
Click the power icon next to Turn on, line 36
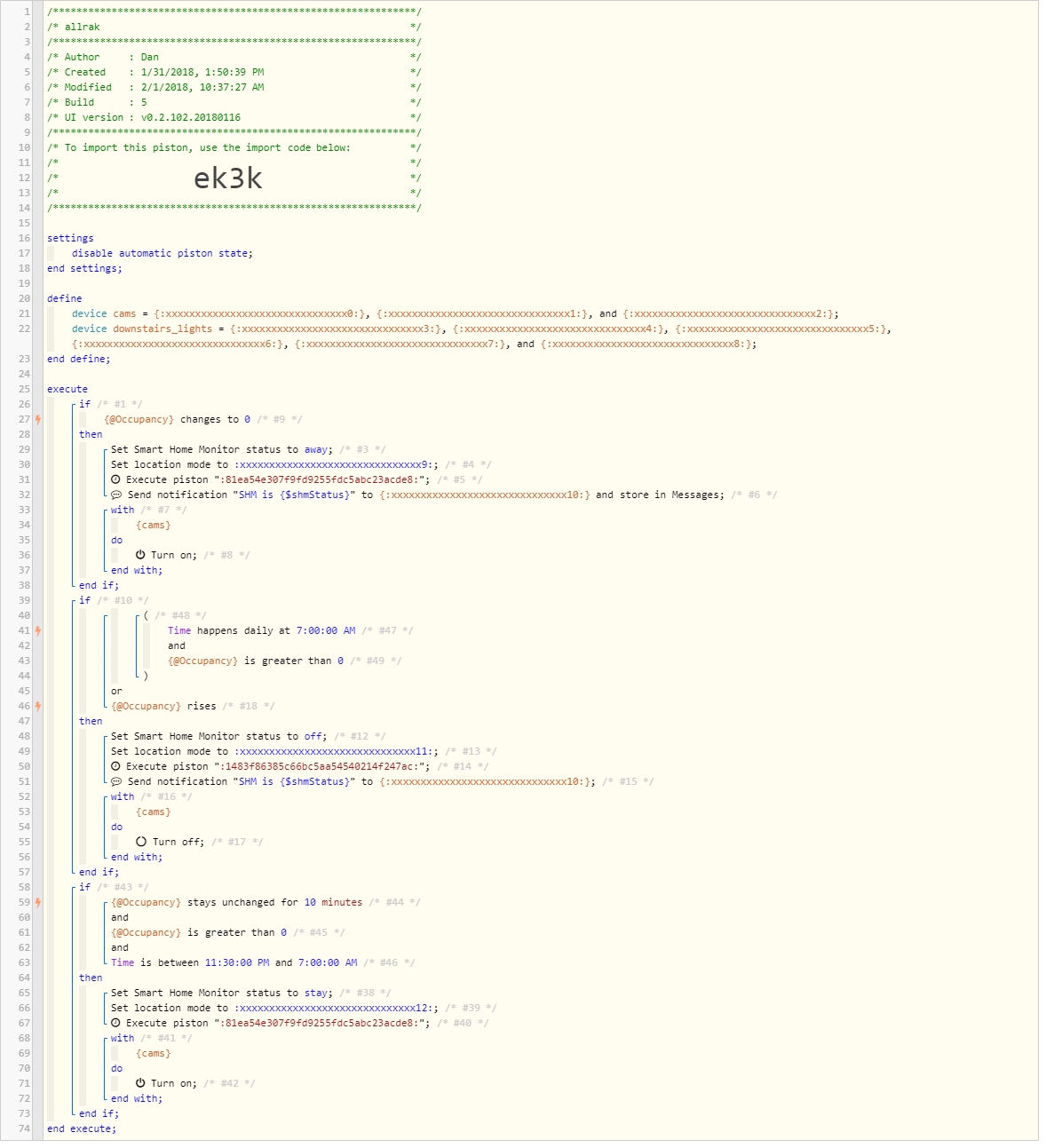[x=140, y=555]
